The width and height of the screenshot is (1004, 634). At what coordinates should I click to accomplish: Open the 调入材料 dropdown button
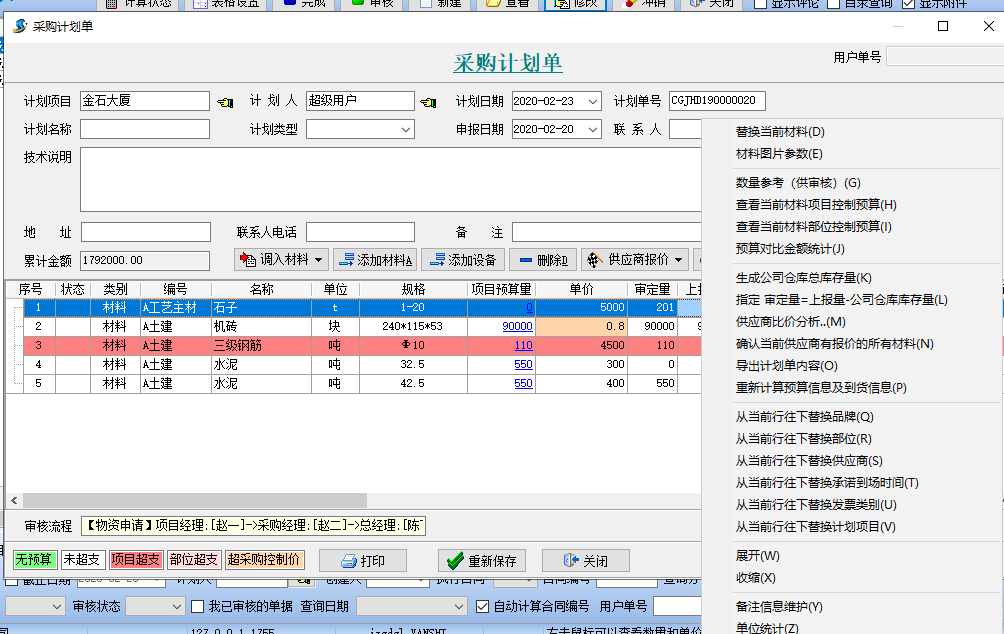281,260
